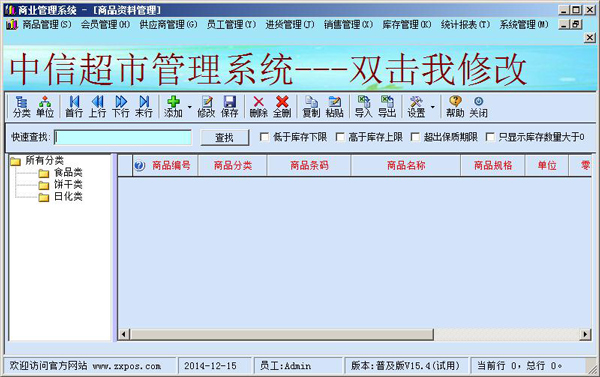Screen dimensions: 600x377
Task: Click the 单位 column header
Action: pyautogui.click(x=547, y=165)
